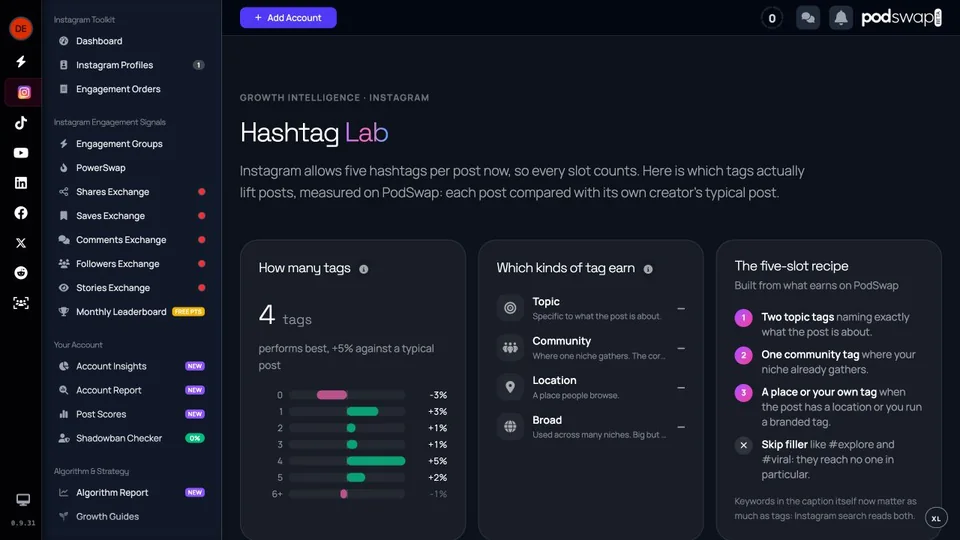Click the "One community tag" recipe step

click(830, 362)
